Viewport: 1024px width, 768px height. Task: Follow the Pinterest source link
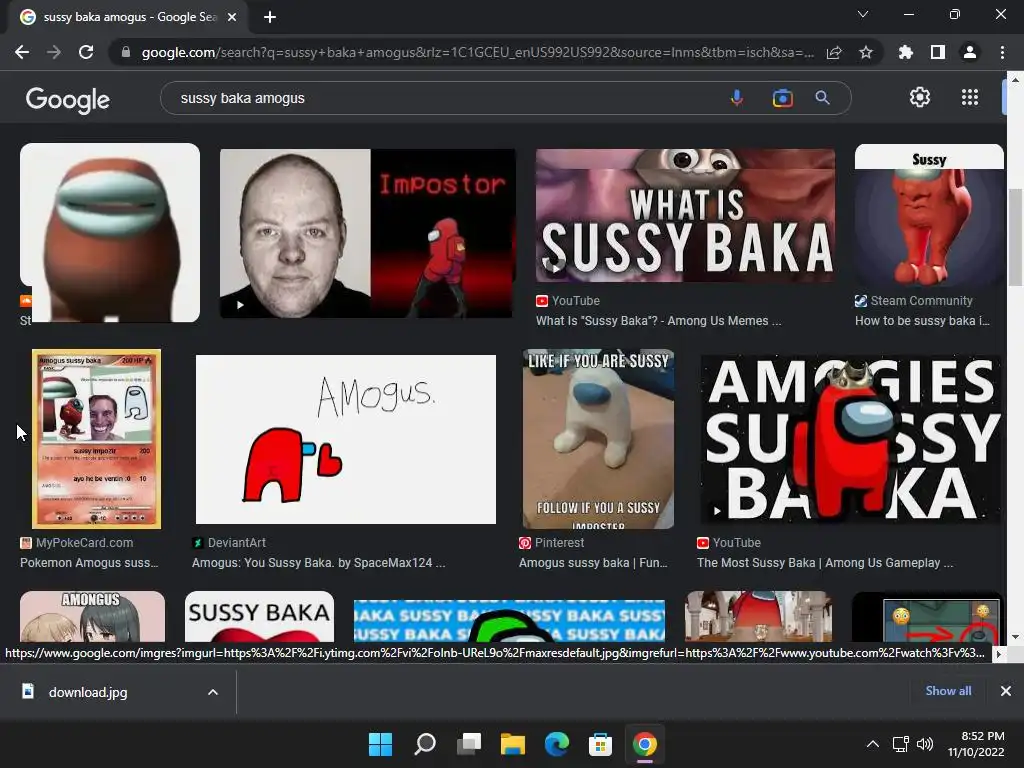[x=552, y=543]
